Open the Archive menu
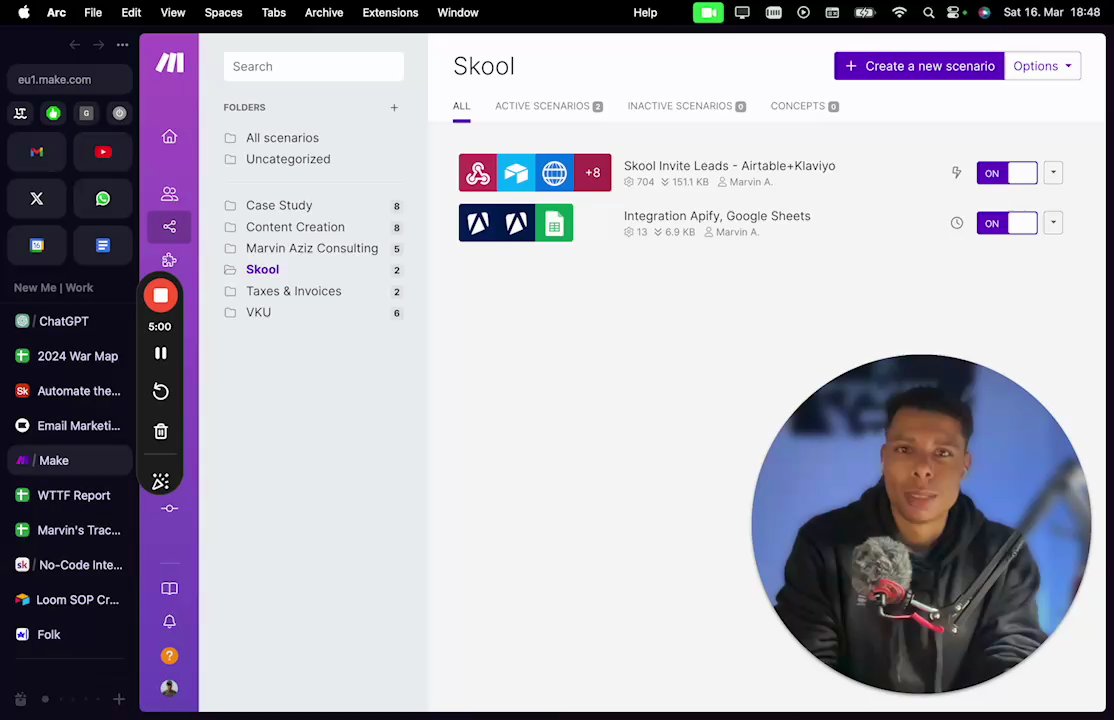 (324, 13)
